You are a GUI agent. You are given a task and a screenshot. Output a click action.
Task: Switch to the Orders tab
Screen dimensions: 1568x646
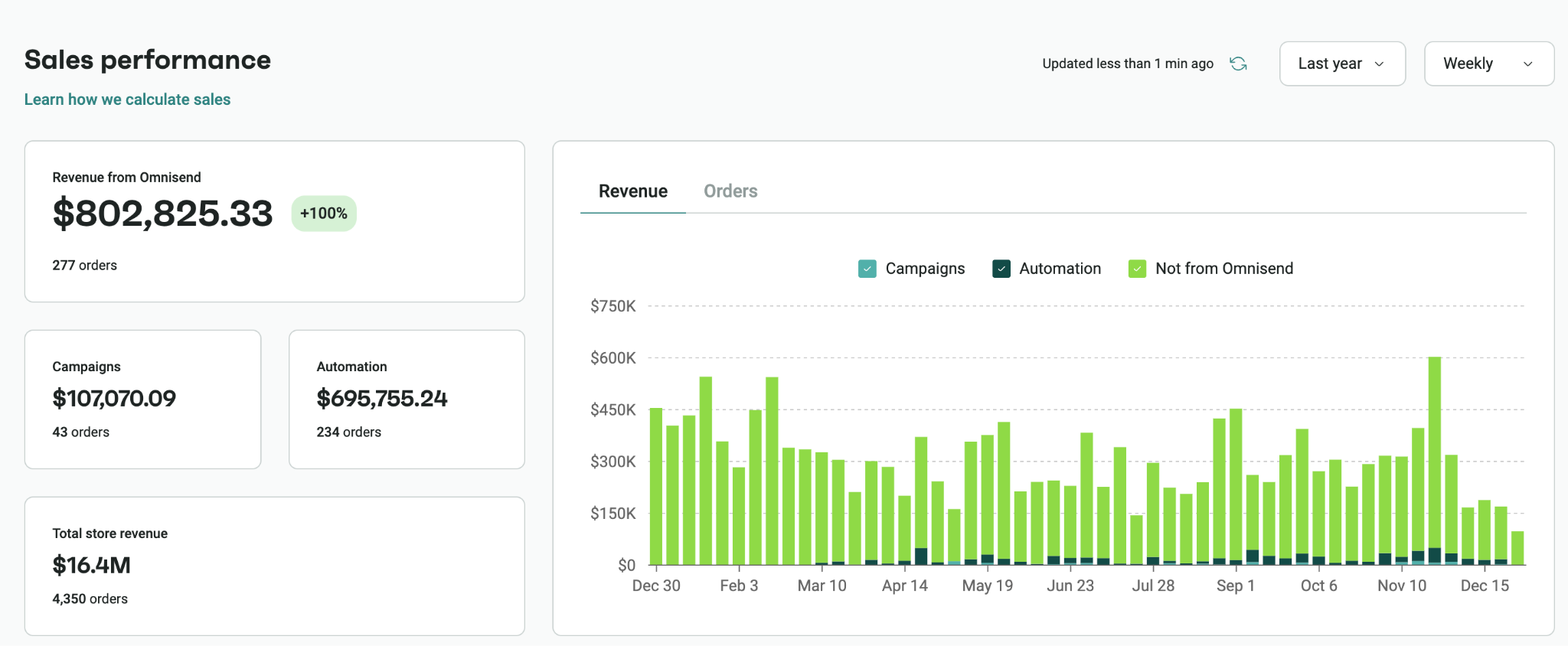click(x=730, y=191)
